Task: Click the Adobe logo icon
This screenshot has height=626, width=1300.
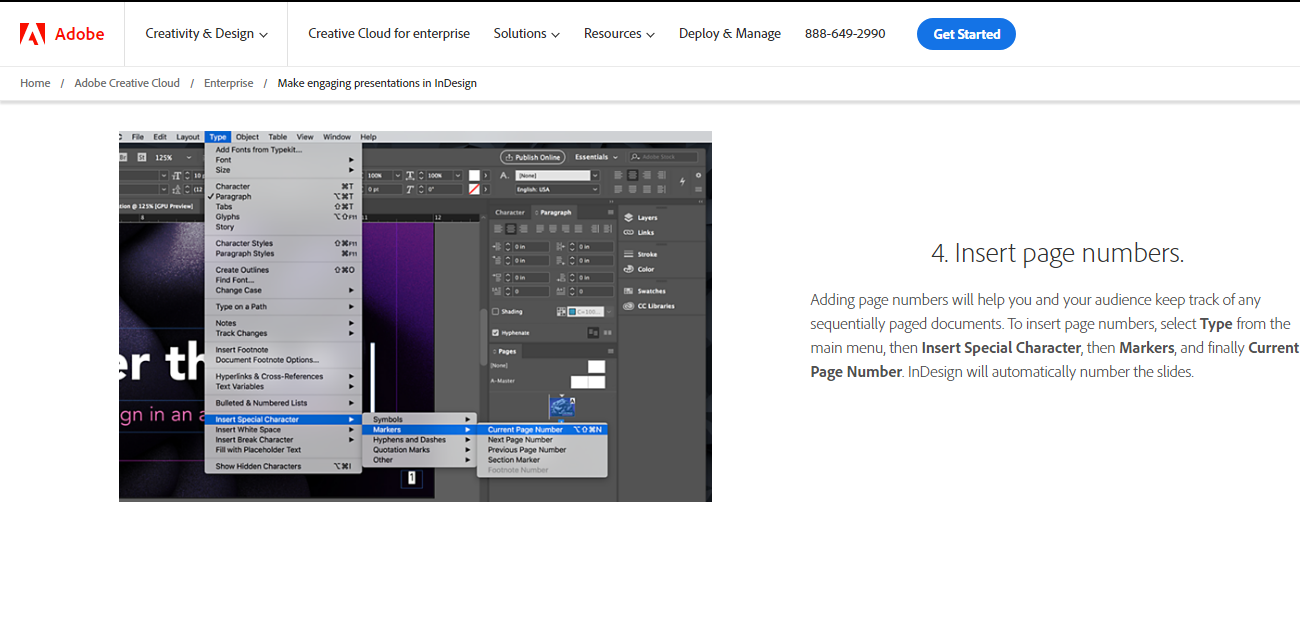Action: tap(32, 34)
